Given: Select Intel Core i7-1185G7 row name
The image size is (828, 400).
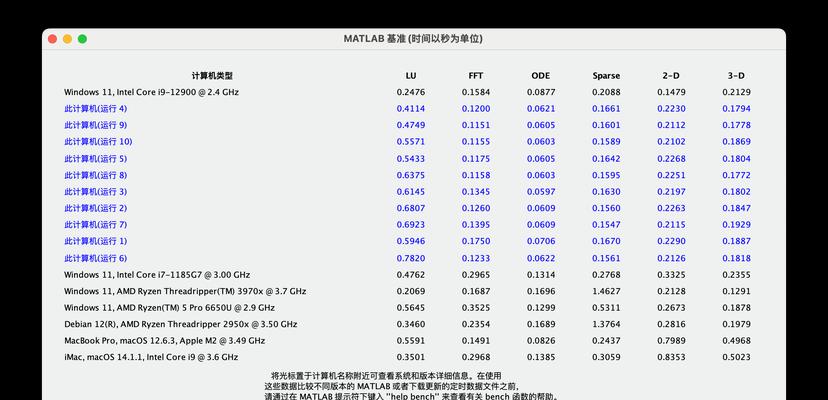Looking at the screenshot, I should coord(157,275).
